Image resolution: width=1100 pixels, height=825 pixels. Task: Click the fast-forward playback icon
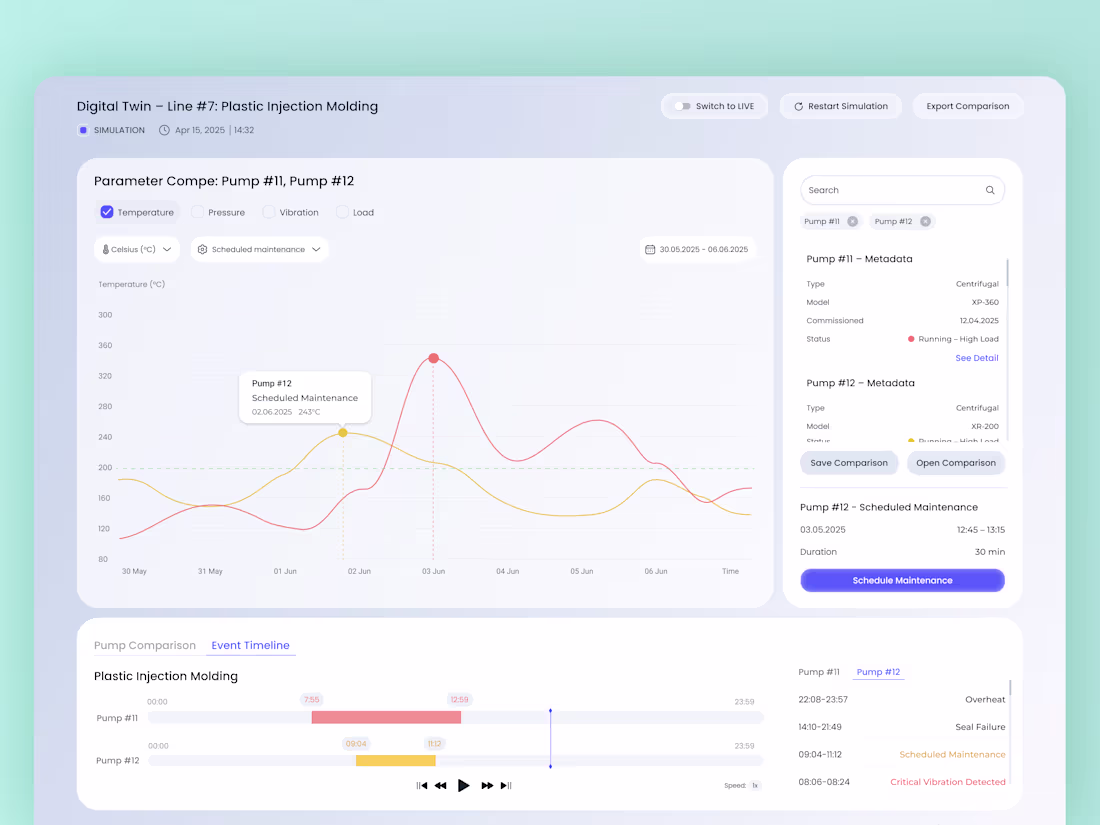[x=487, y=785]
